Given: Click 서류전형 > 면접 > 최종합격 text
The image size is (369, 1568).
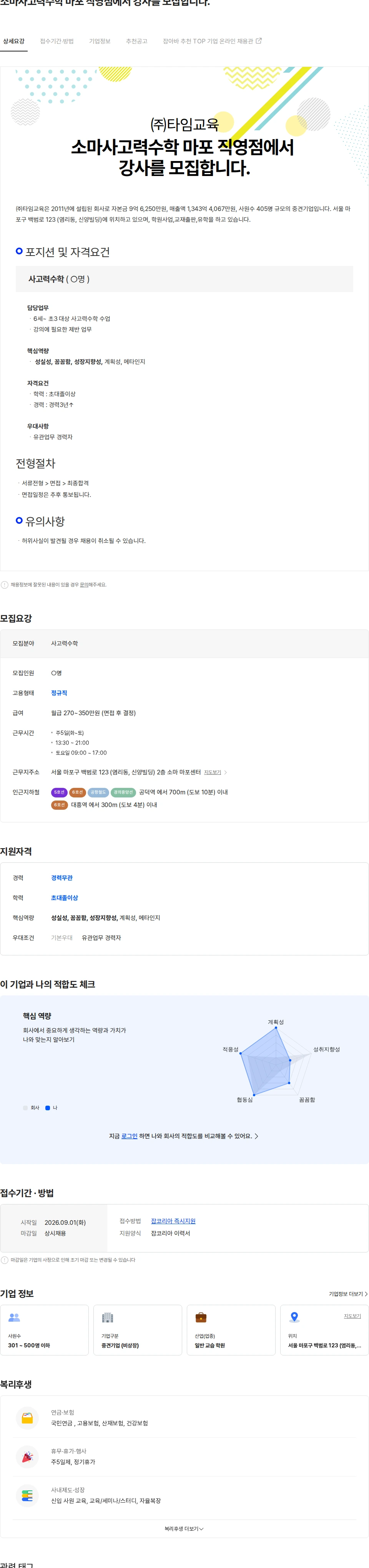Looking at the screenshot, I should point(55,483).
